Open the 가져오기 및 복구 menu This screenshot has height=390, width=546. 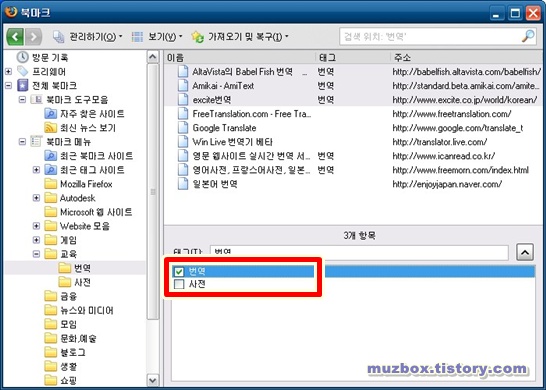[x=240, y=37]
